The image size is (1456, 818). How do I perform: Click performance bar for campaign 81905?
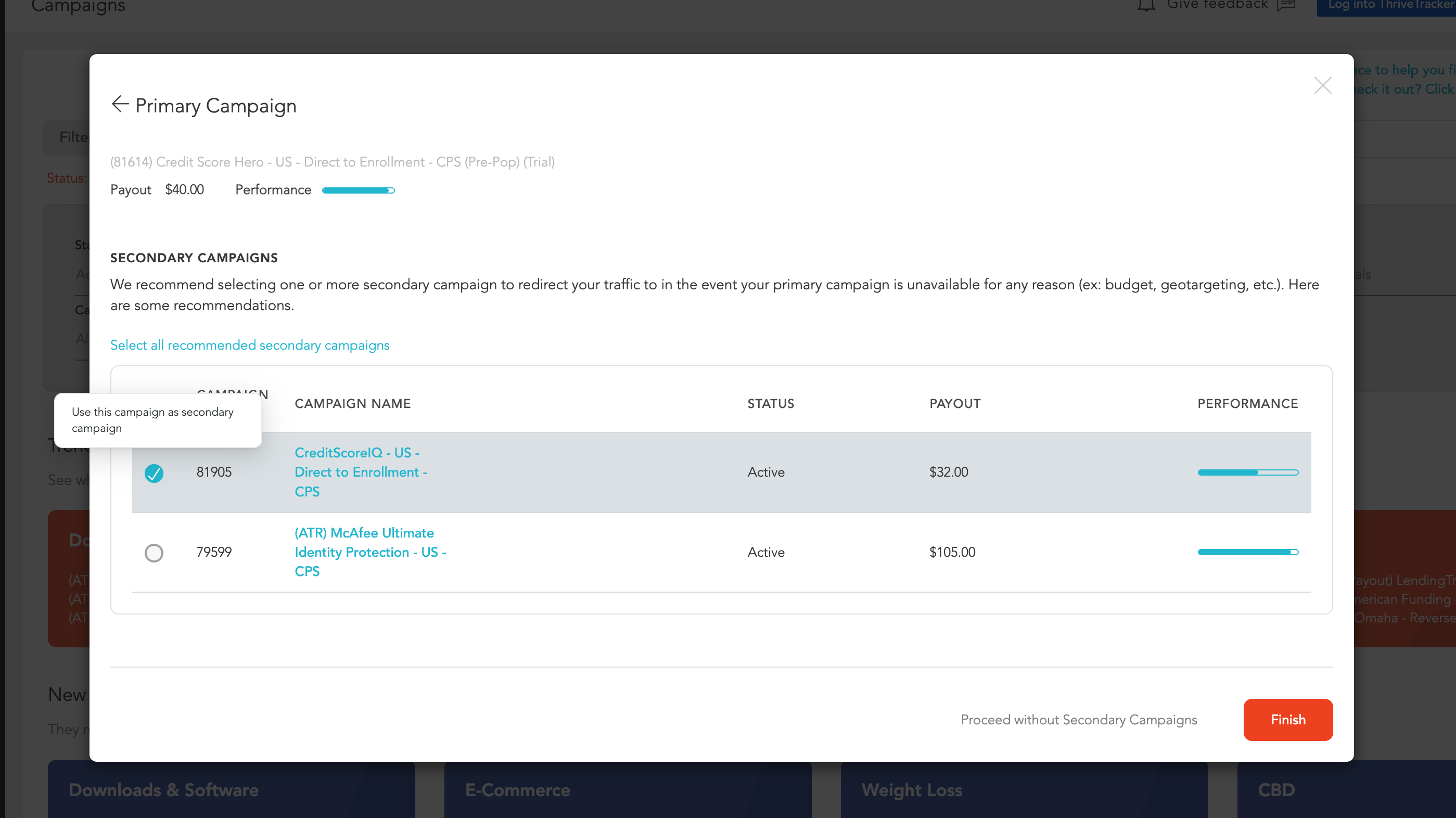pyautogui.click(x=1247, y=472)
